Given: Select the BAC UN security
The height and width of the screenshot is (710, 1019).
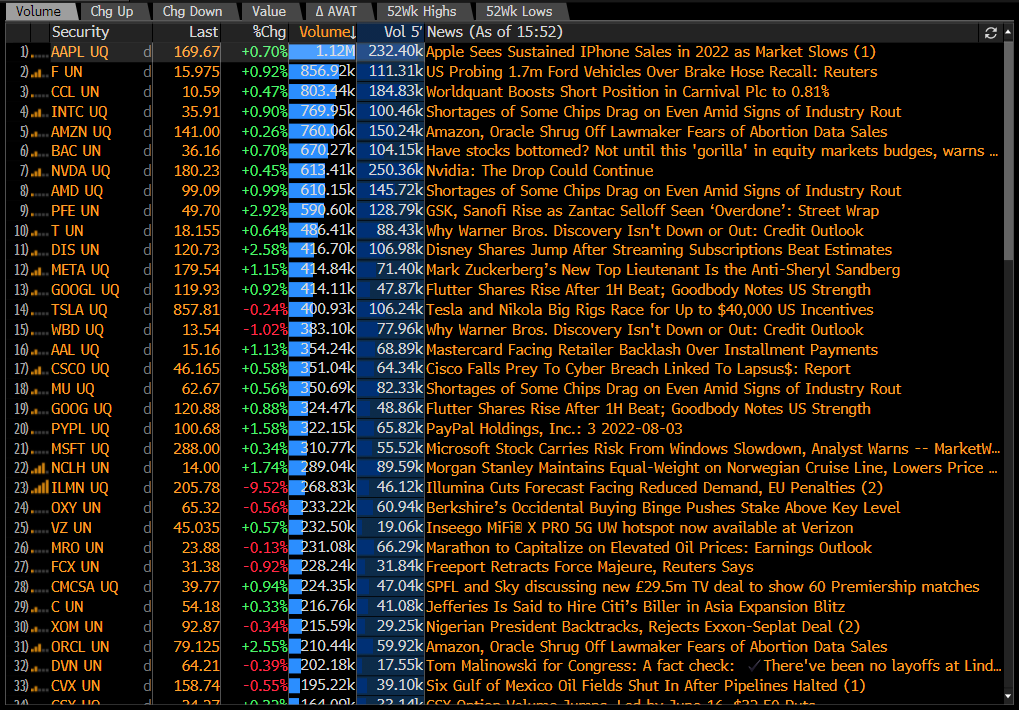Looking at the screenshot, I should click(76, 151).
